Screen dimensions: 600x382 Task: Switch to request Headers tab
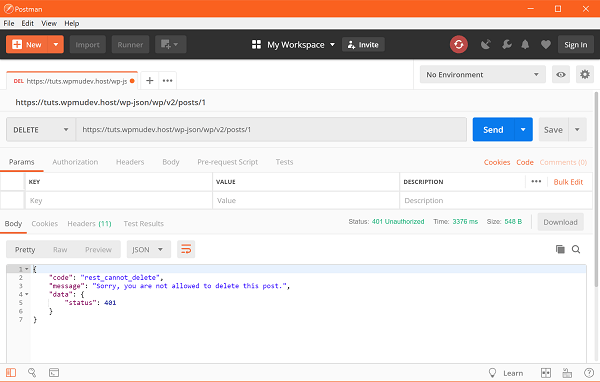(130, 162)
